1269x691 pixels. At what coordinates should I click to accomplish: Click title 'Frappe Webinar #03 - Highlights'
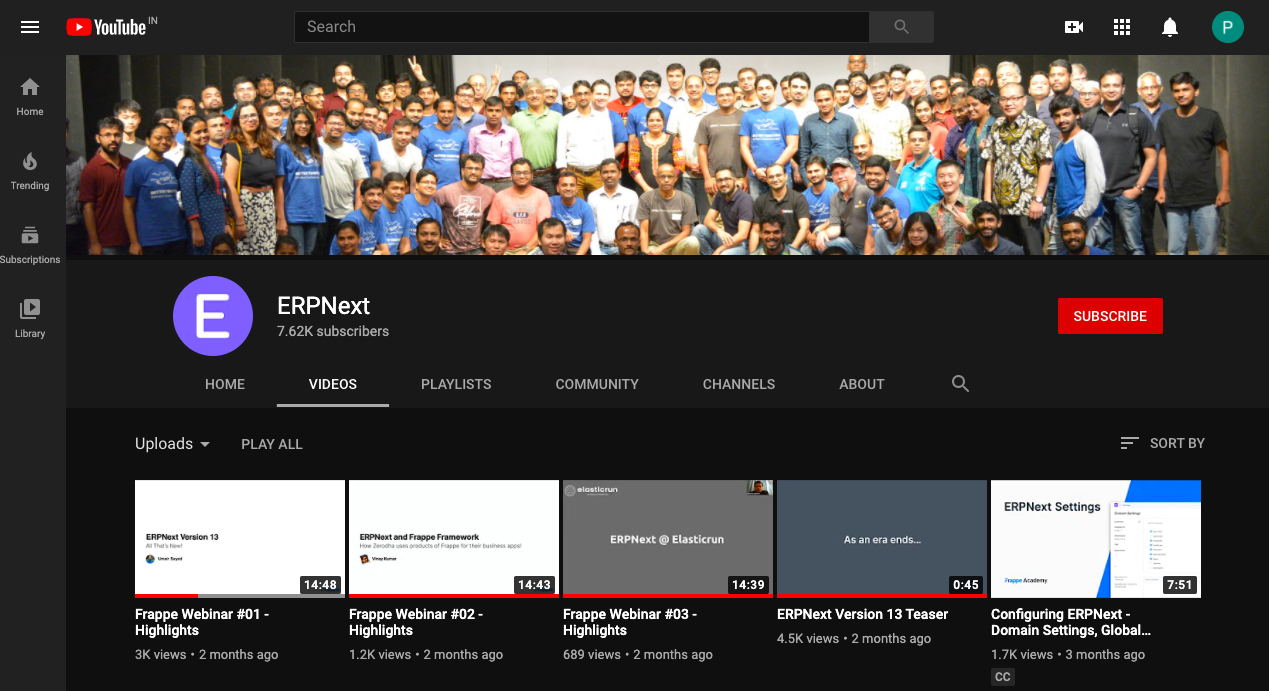coord(630,622)
